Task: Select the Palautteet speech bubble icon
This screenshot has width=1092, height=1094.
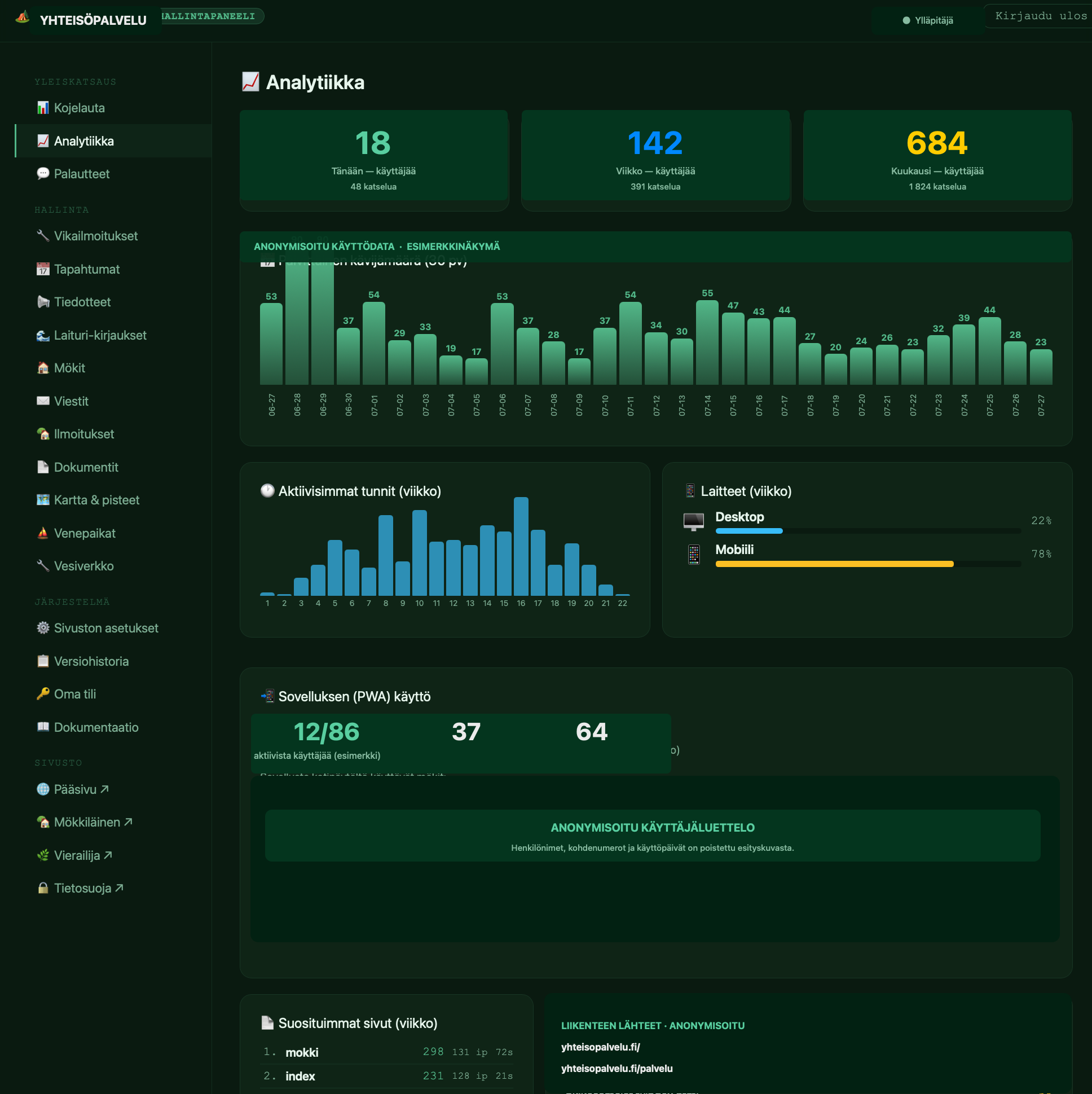Action: click(43, 174)
